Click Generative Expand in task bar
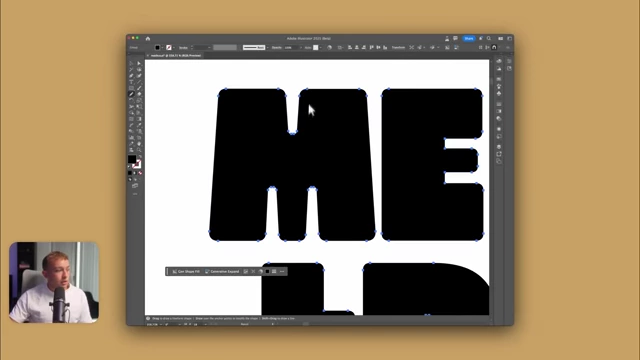Screen dimensions: 640x360 (222, 271)
